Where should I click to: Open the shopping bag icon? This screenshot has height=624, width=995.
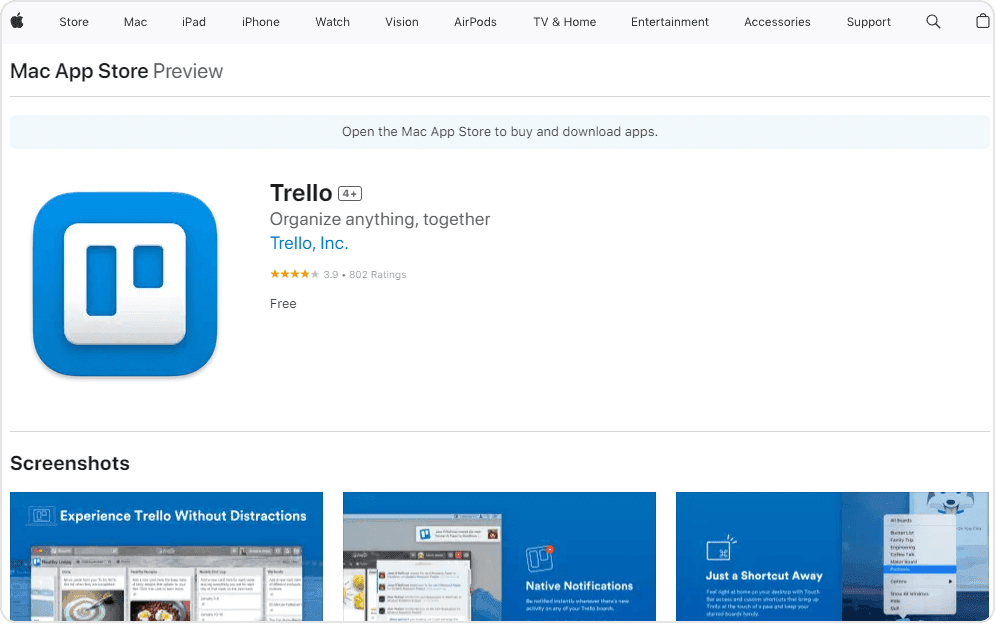tap(982, 22)
